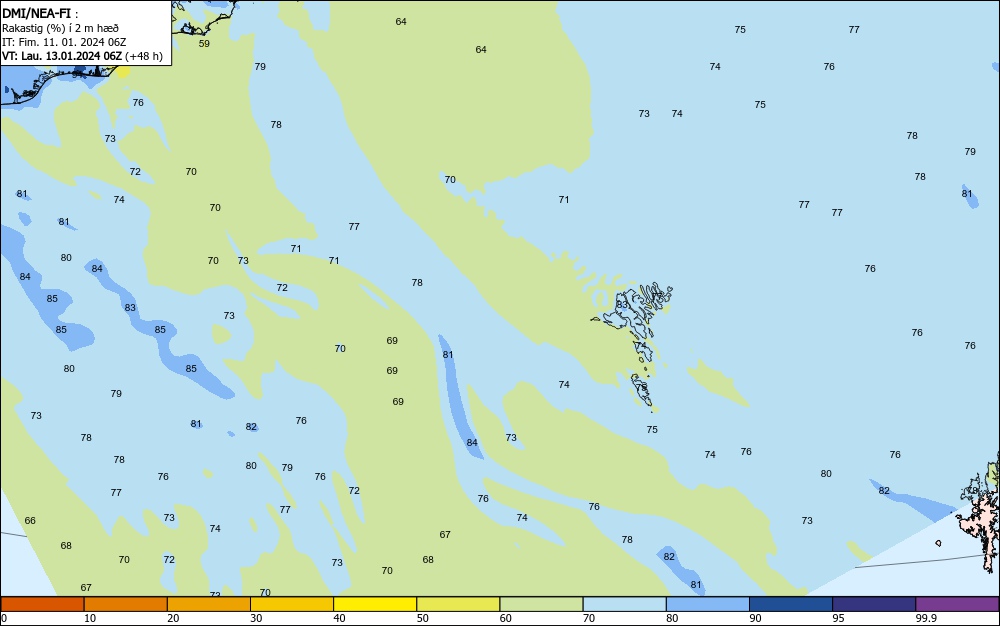Click the dark purple 95–99.9 legend swatch
The height and width of the screenshot is (626, 1000).
pos(874,604)
